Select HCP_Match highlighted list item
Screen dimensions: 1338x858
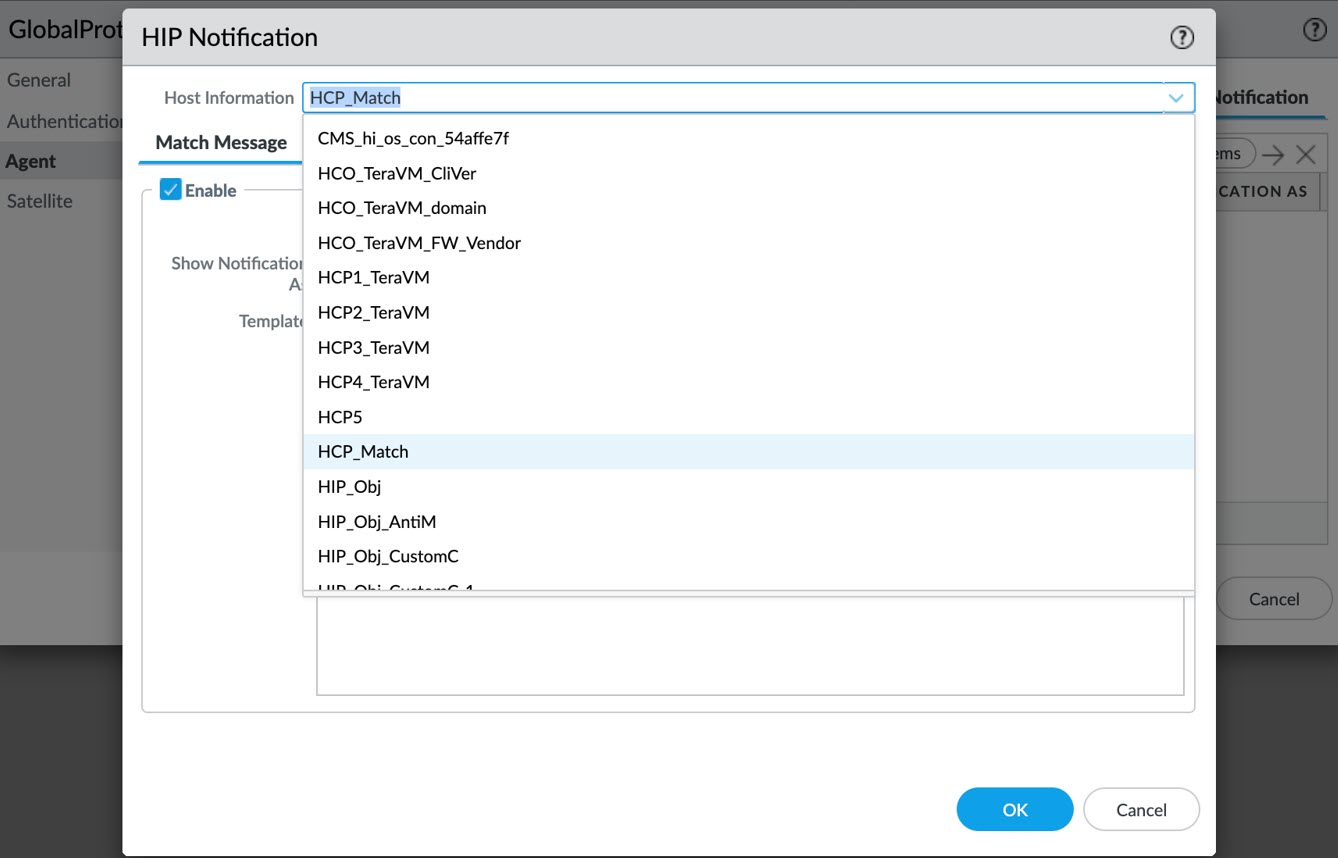(x=363, y=452)
